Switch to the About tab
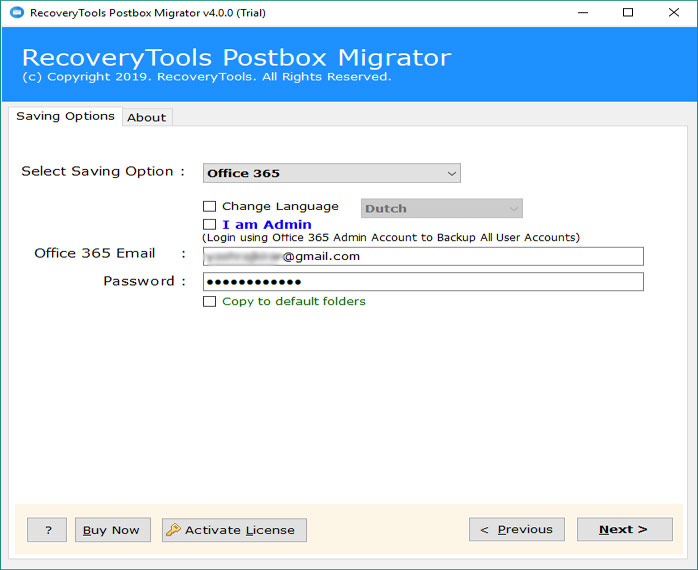698x570 pixels. click(147, 118)
